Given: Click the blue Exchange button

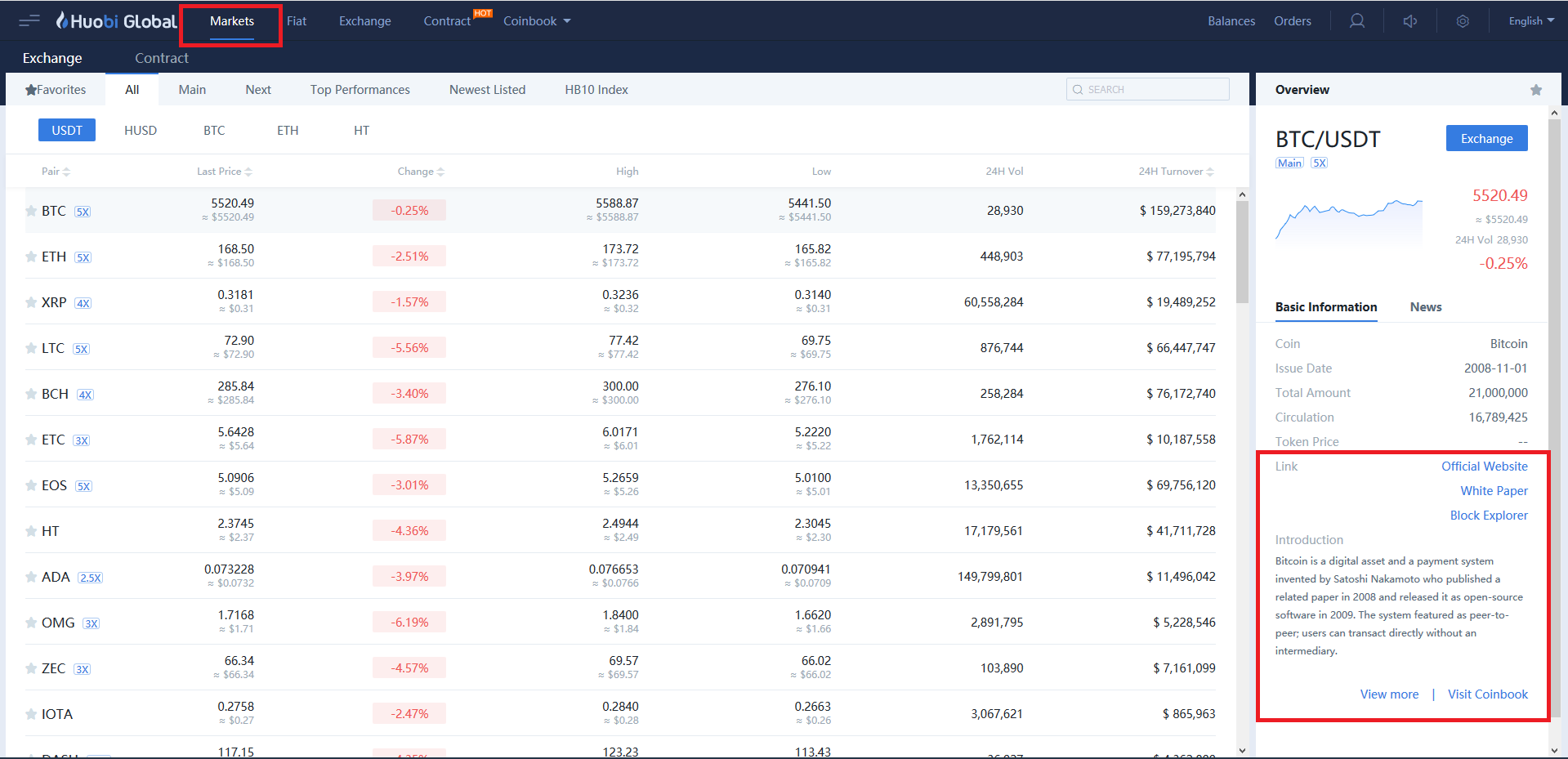Looking at the screenshot, I should (x=1487, y=138).
